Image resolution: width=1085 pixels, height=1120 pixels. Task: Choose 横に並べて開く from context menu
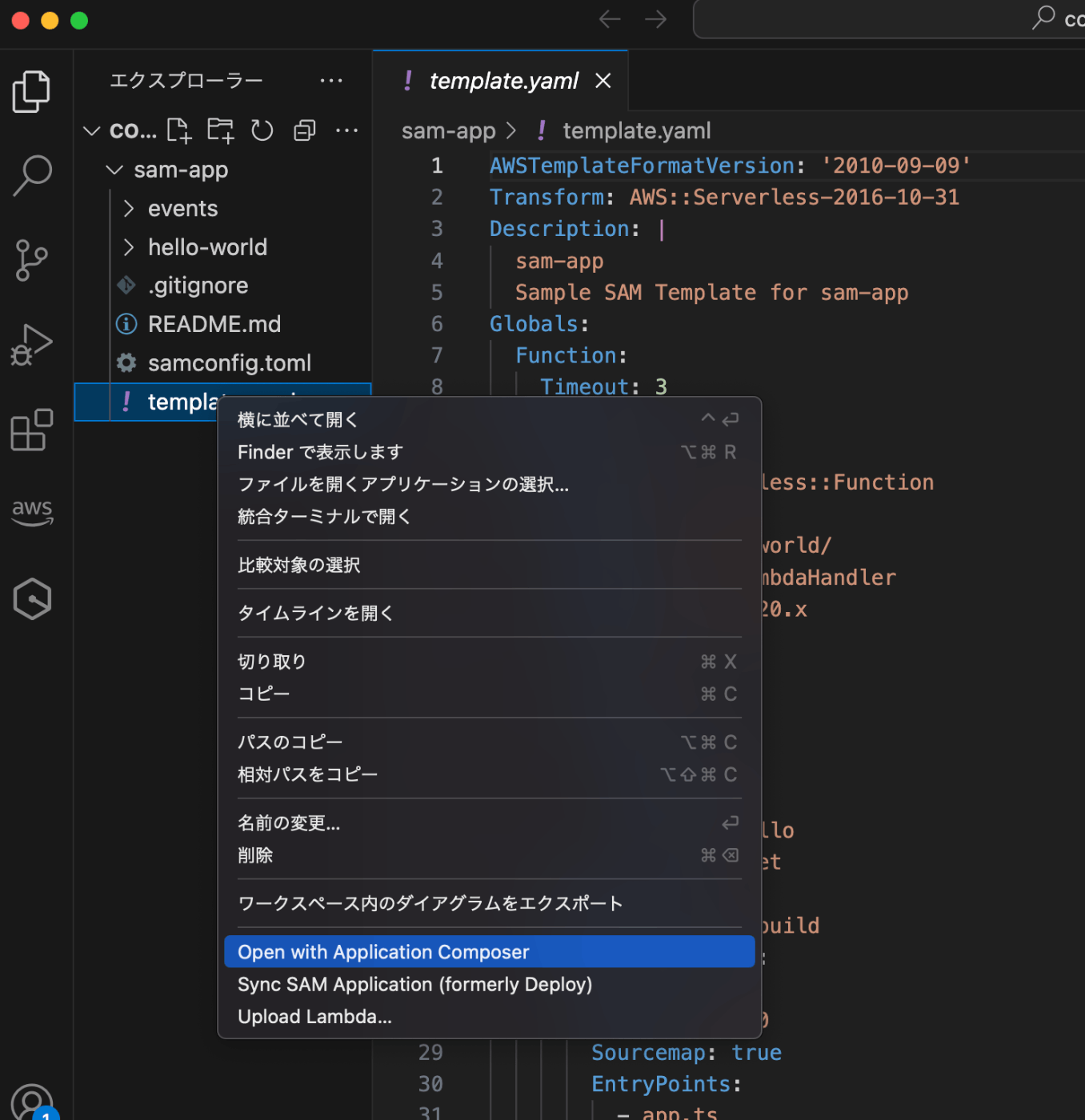click(489, 420)
